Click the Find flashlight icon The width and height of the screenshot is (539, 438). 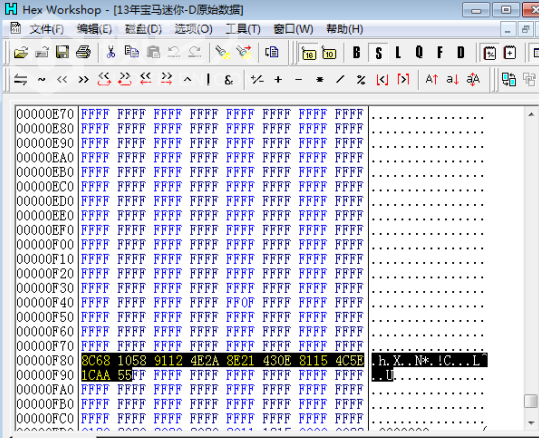point(222,52)
